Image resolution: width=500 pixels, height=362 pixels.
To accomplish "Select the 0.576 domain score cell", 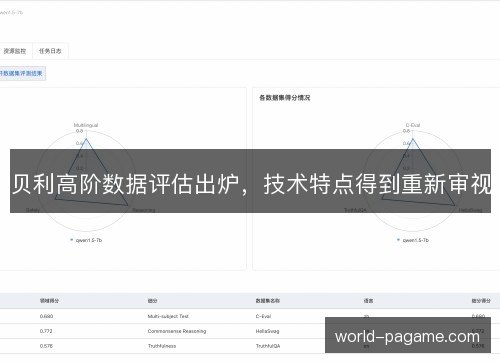I will 46,346.
